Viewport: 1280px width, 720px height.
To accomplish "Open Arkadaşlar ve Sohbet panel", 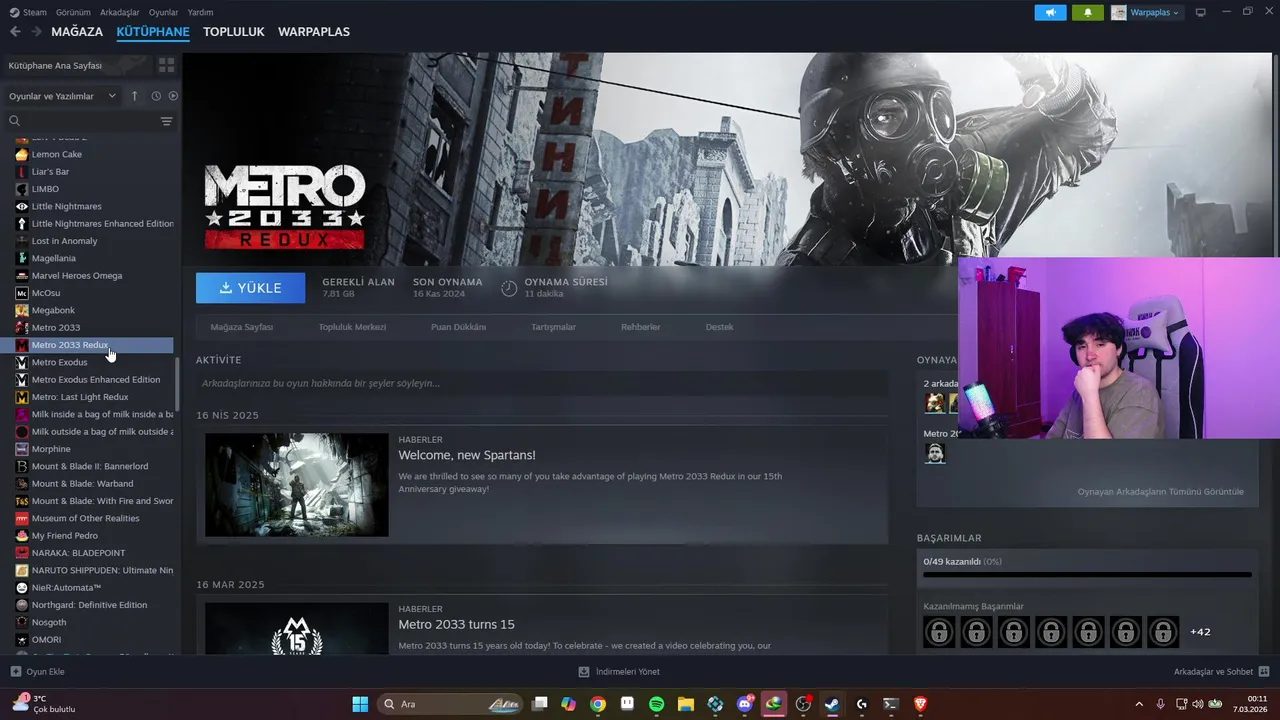I will 1221,672.
